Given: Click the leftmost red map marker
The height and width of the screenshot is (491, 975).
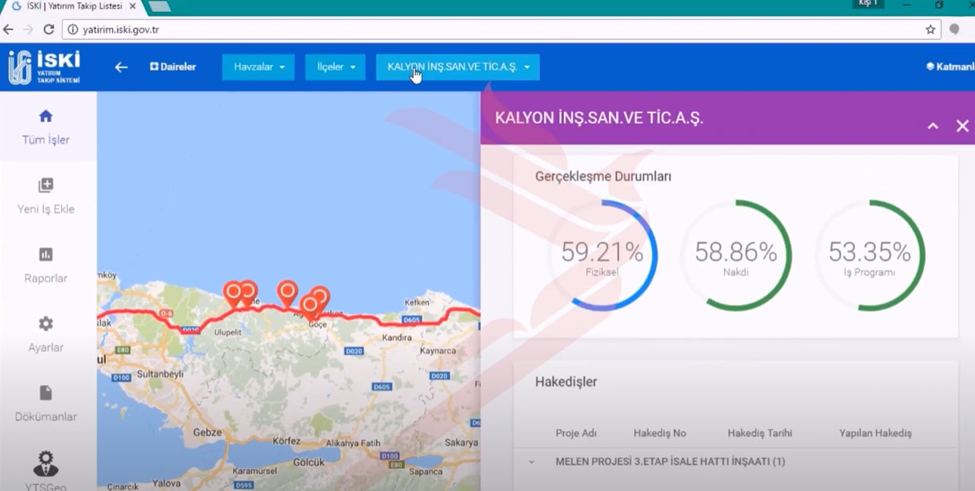Looking at the screenshot, I should point(233,295).
